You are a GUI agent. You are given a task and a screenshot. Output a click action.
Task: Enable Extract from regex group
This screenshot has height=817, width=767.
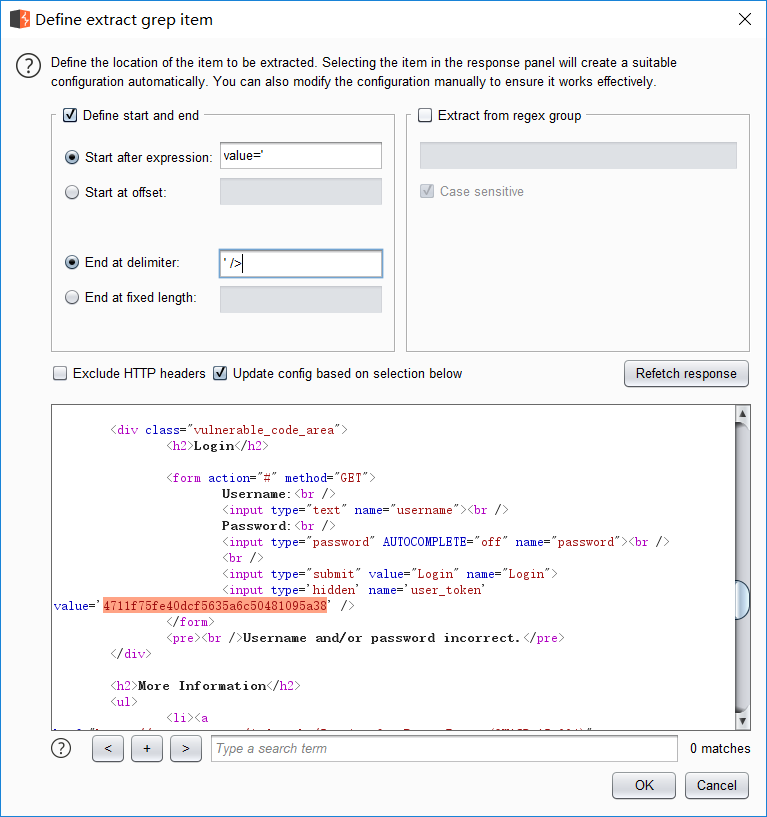pyautogui.click(x=426, y=115)
